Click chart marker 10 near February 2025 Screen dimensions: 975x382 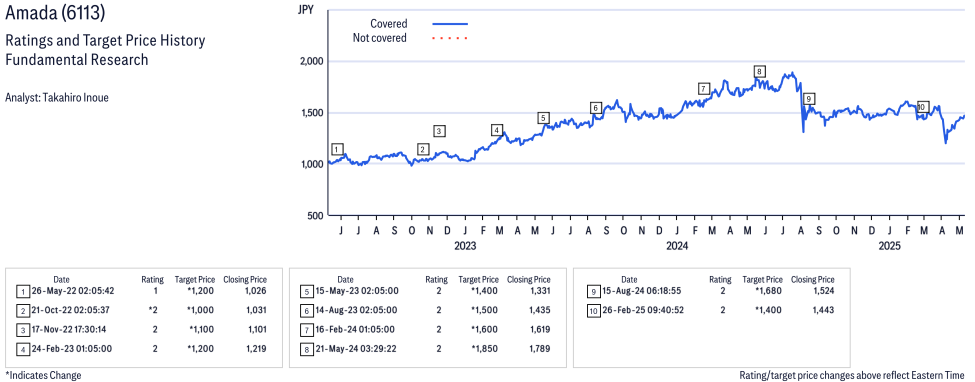pos(923,107)
